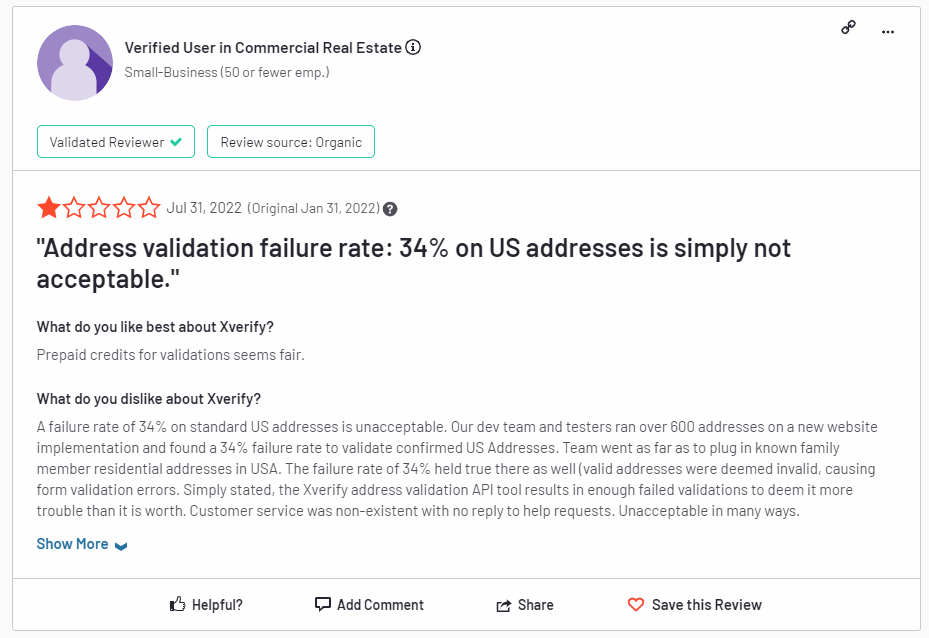Click the fifth empty rating star

click(149, 208)
